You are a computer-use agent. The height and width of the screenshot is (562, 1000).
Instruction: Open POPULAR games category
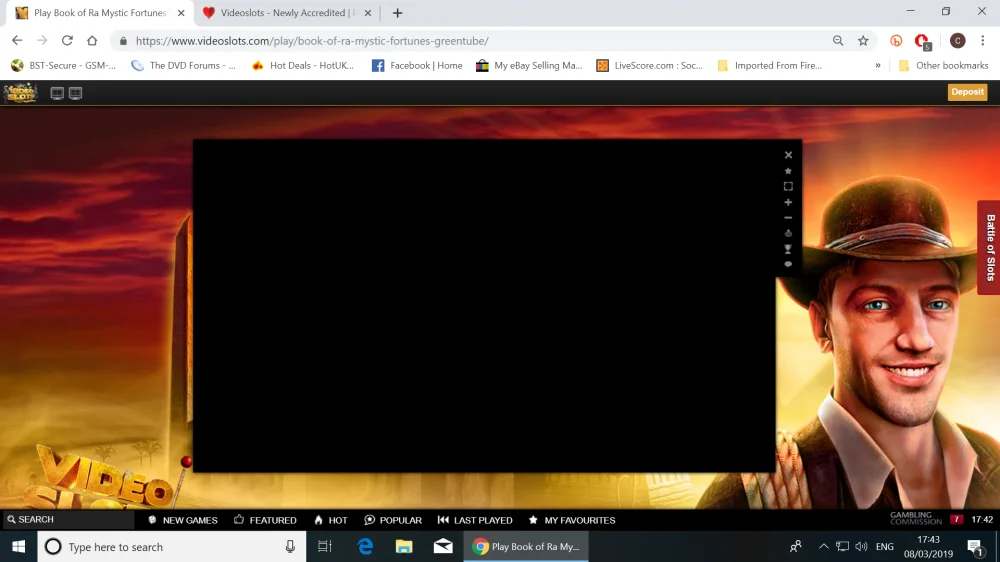[393, 520]
